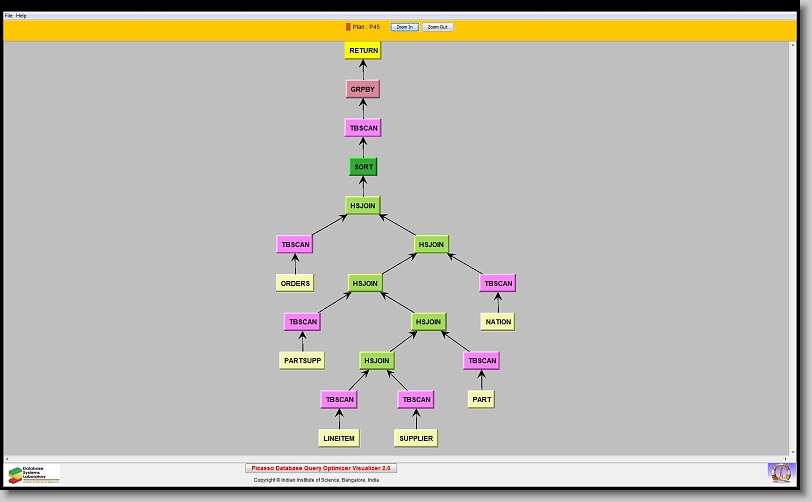Image resolution: width=812 pixels, height=502 pixels.
Task: Select the dark green SORT node
Action: (x=363, y=167)
